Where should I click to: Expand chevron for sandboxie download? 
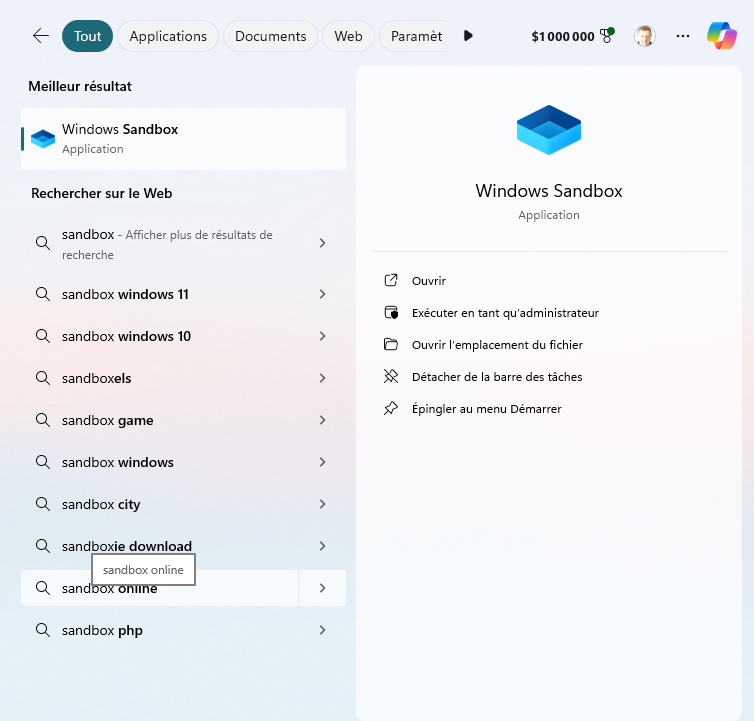323,546
